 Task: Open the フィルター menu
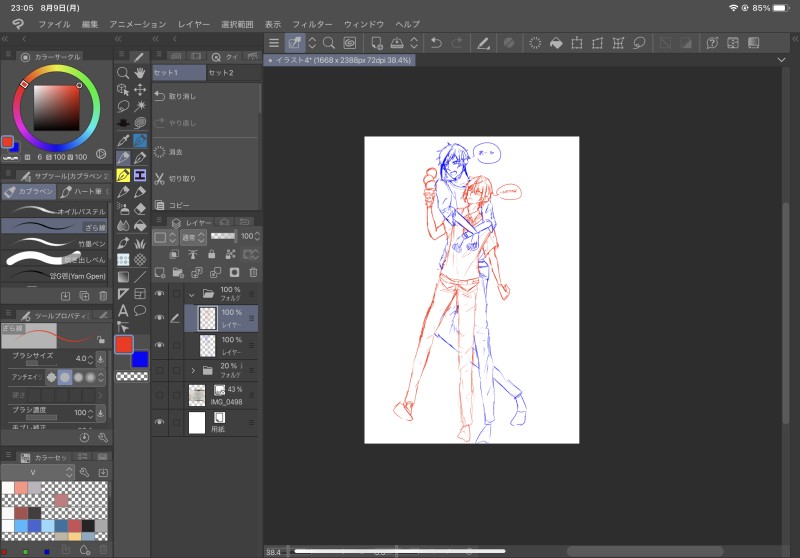[313, 23]
